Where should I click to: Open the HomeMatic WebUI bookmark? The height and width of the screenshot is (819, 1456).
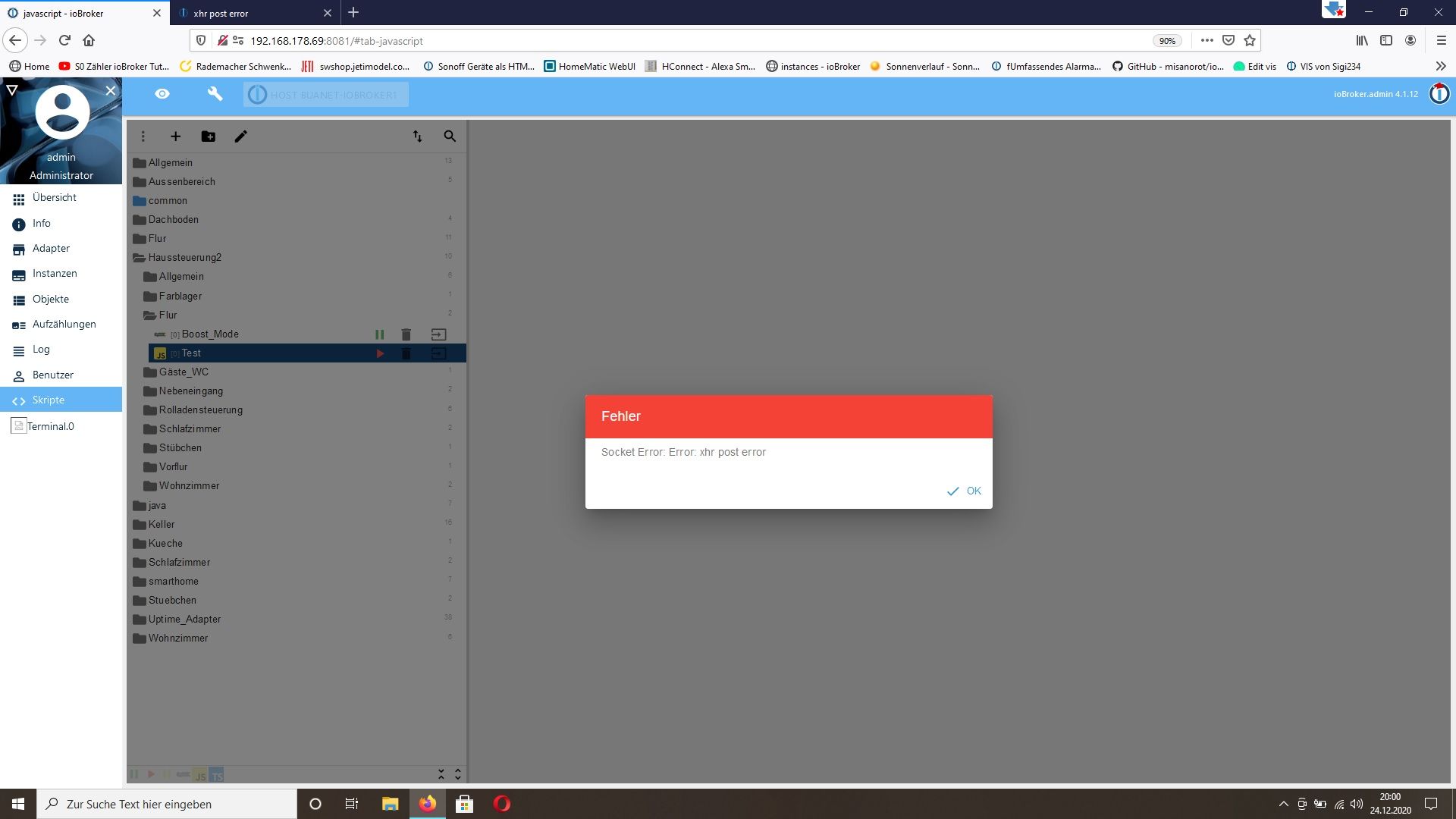coord(590,67)
